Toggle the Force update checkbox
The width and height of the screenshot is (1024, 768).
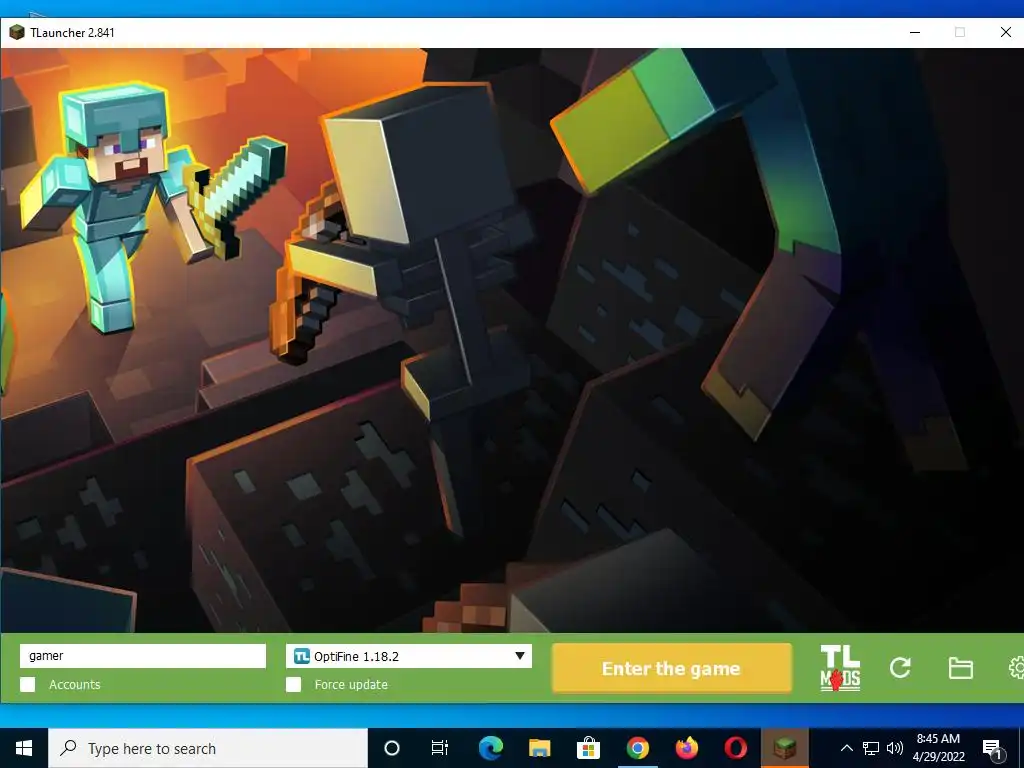click(x=293, y=684)
